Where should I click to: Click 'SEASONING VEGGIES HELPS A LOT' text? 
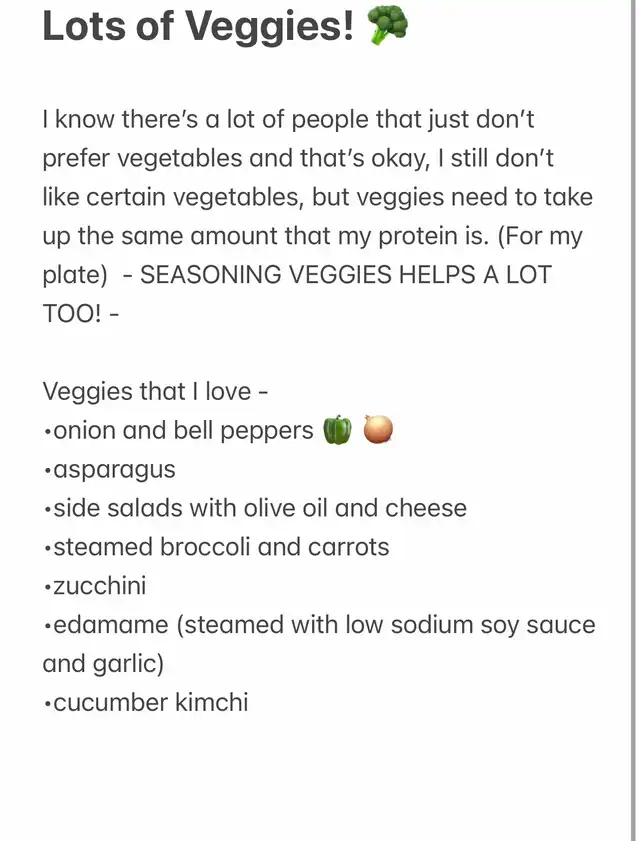[x=345, y=275]
